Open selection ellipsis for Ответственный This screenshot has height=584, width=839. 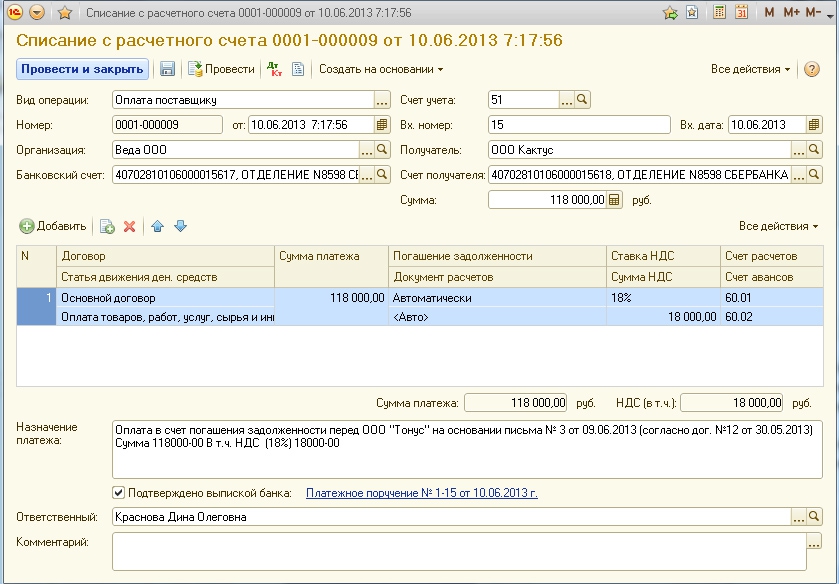799,517
